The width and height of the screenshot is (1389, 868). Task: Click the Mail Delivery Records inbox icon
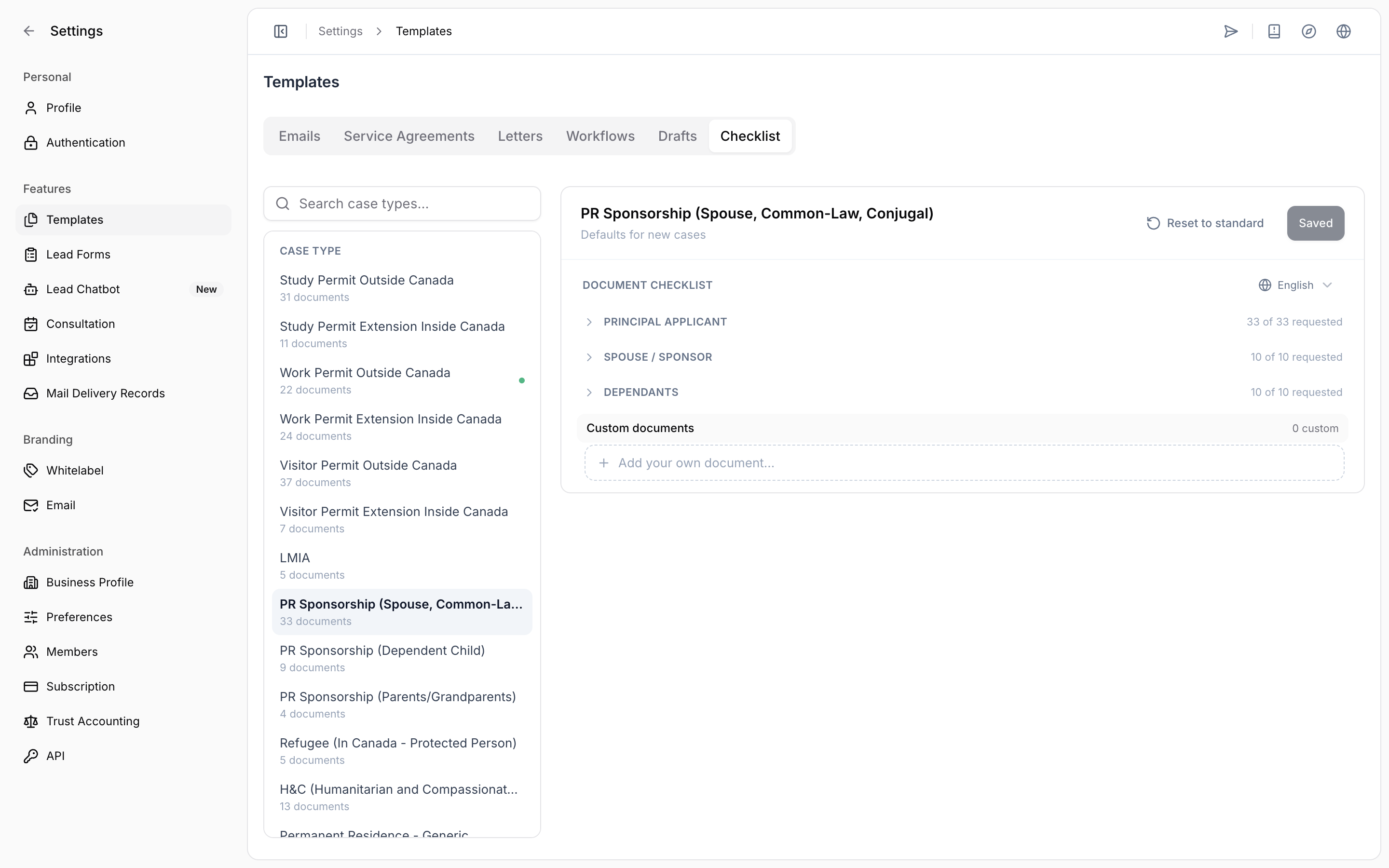coord(31,393)
